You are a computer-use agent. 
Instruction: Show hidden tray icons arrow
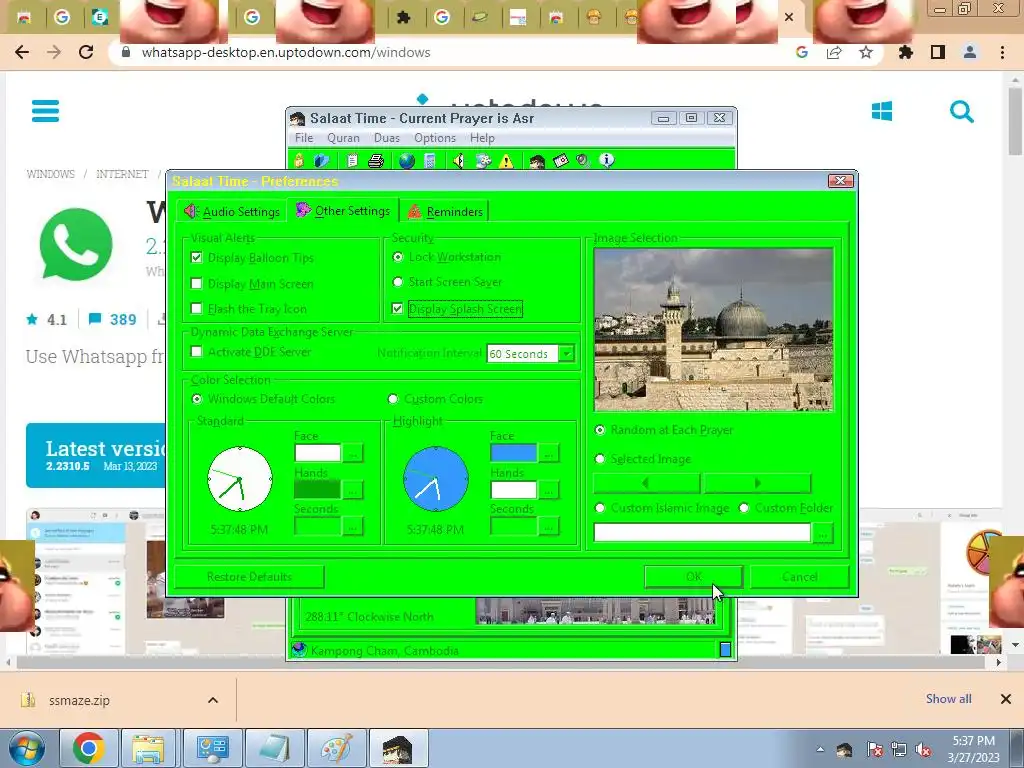point(820,749)
